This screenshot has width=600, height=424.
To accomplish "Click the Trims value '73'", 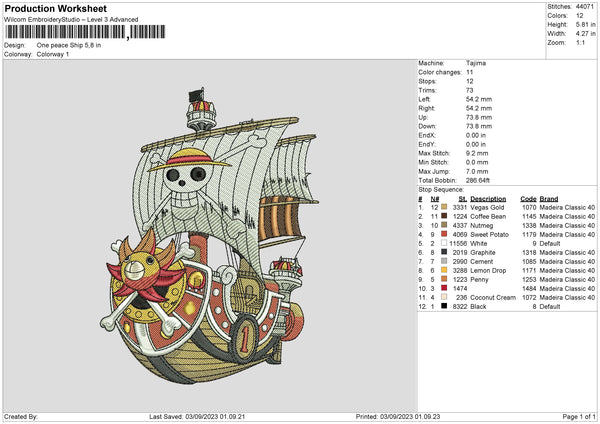I will point(470,90).
